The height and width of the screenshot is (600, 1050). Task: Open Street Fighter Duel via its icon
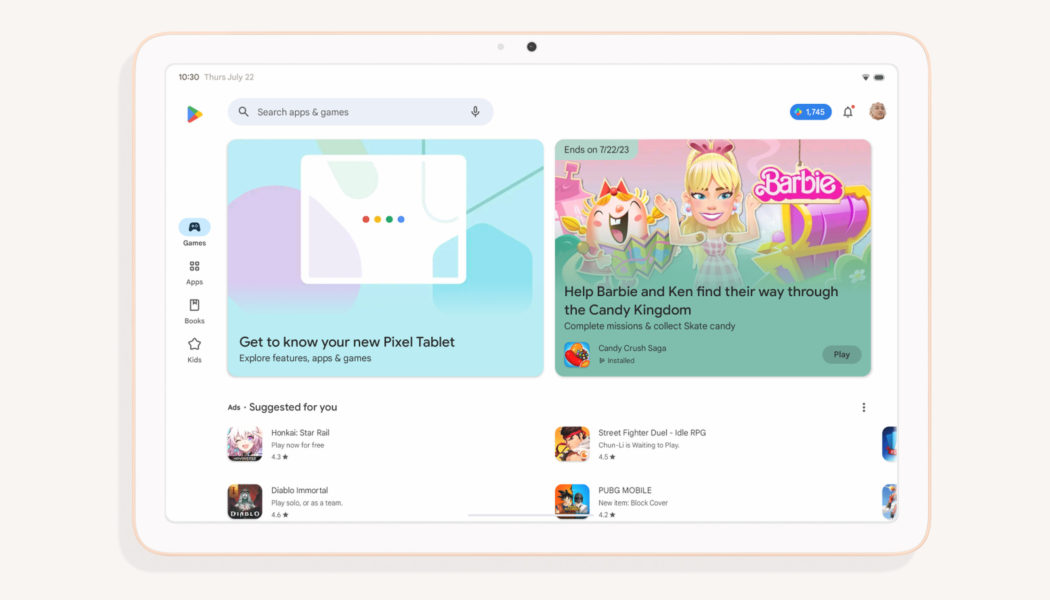pos(572,443)
